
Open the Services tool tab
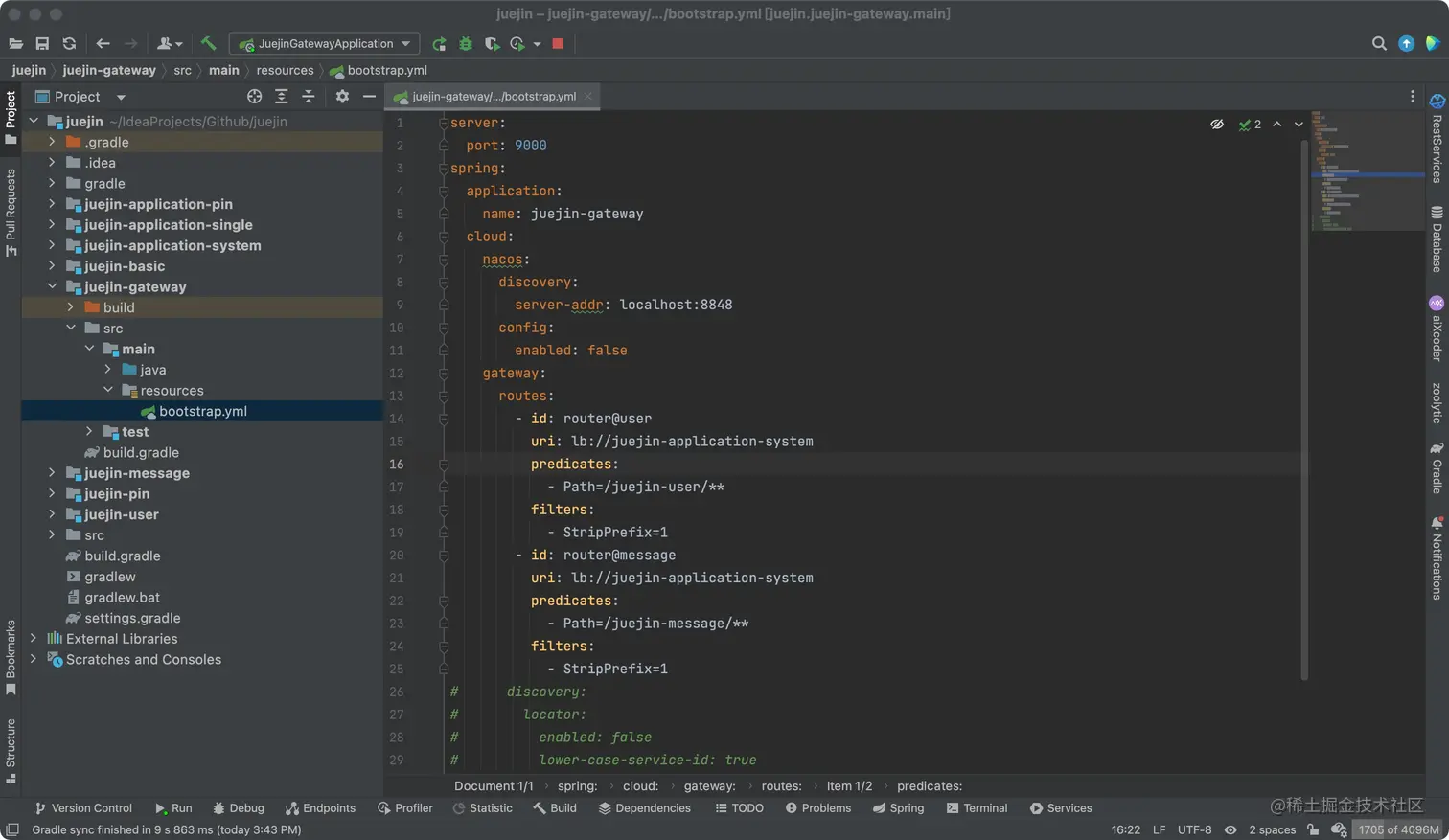pyautogui.click(x=1061, y=808)
